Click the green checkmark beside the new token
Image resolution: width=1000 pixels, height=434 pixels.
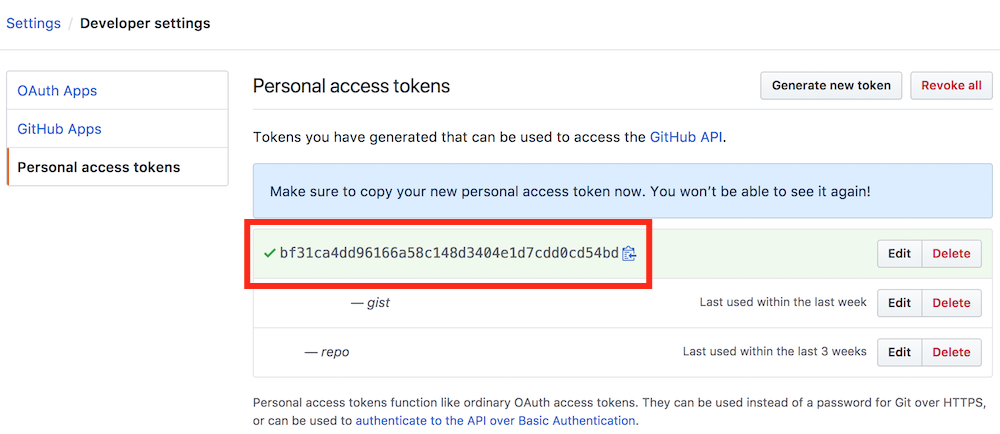(269, 254)
